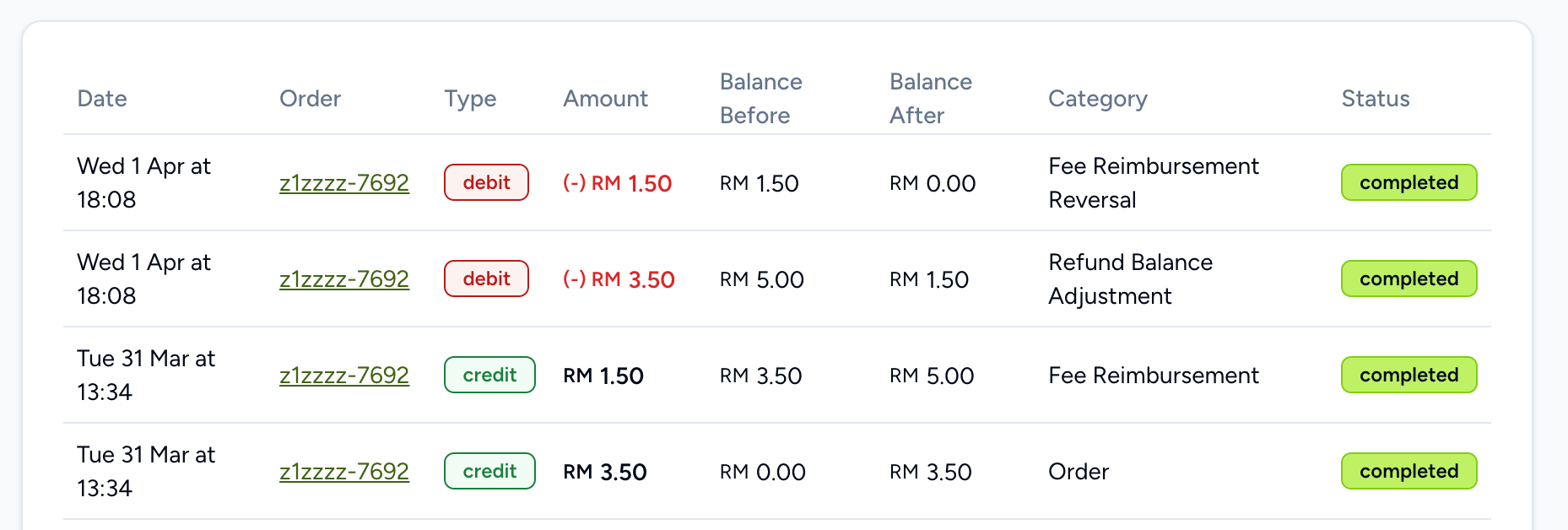Click the Date column header
This screenshot has height=530, width=1568.
102,99
